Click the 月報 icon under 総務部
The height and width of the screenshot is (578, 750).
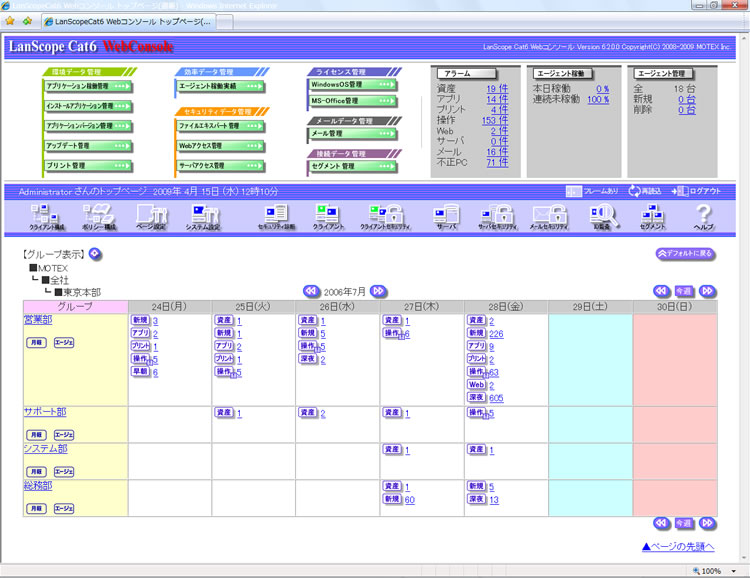36,509
